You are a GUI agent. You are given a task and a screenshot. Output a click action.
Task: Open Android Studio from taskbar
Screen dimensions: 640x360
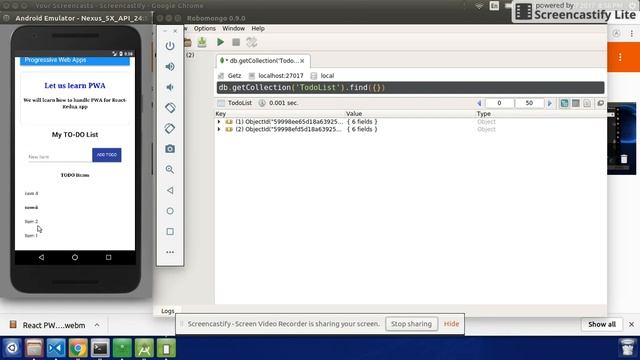pyautogui.click(x=144, y=348)
